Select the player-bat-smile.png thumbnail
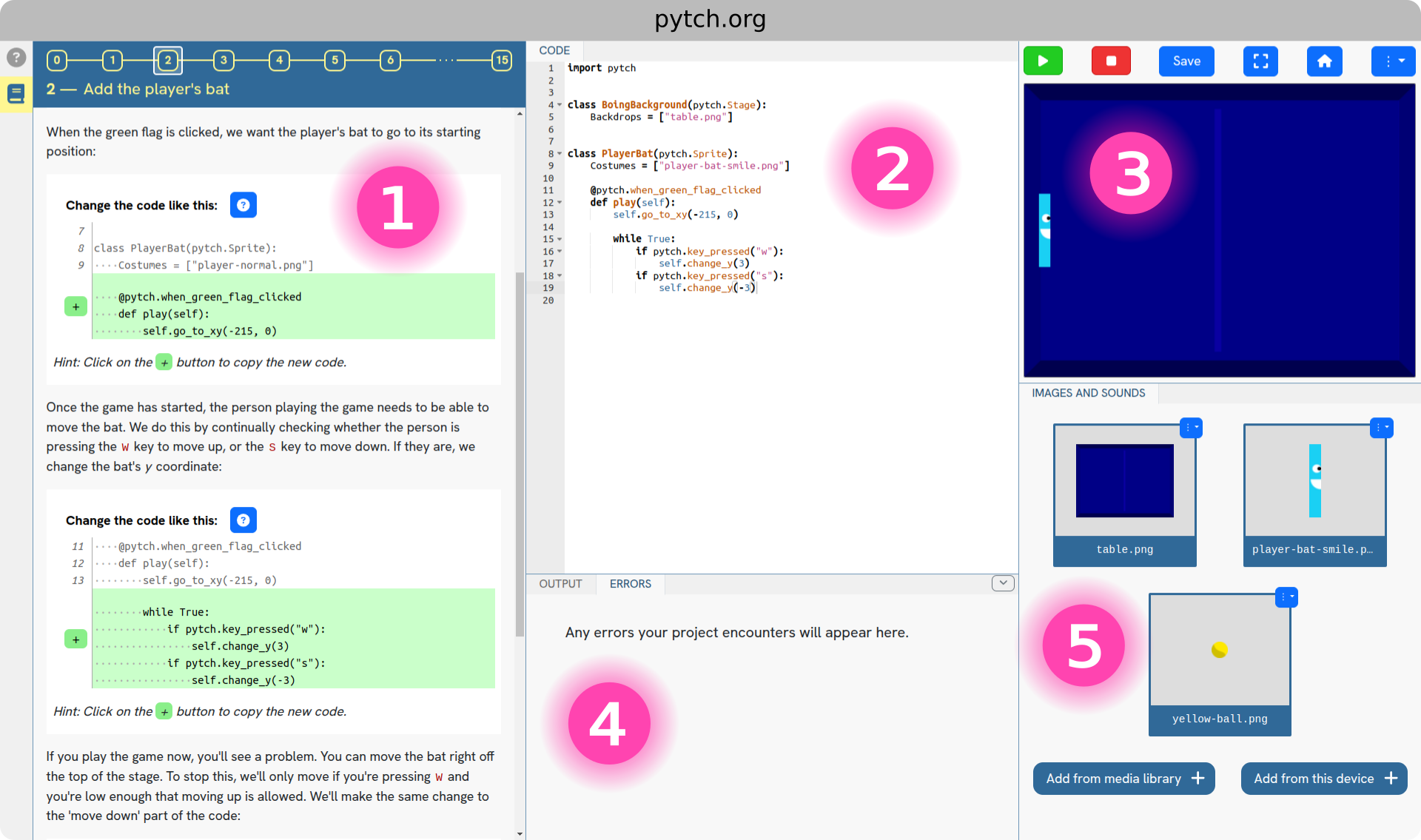 [x=1314, y=481]
